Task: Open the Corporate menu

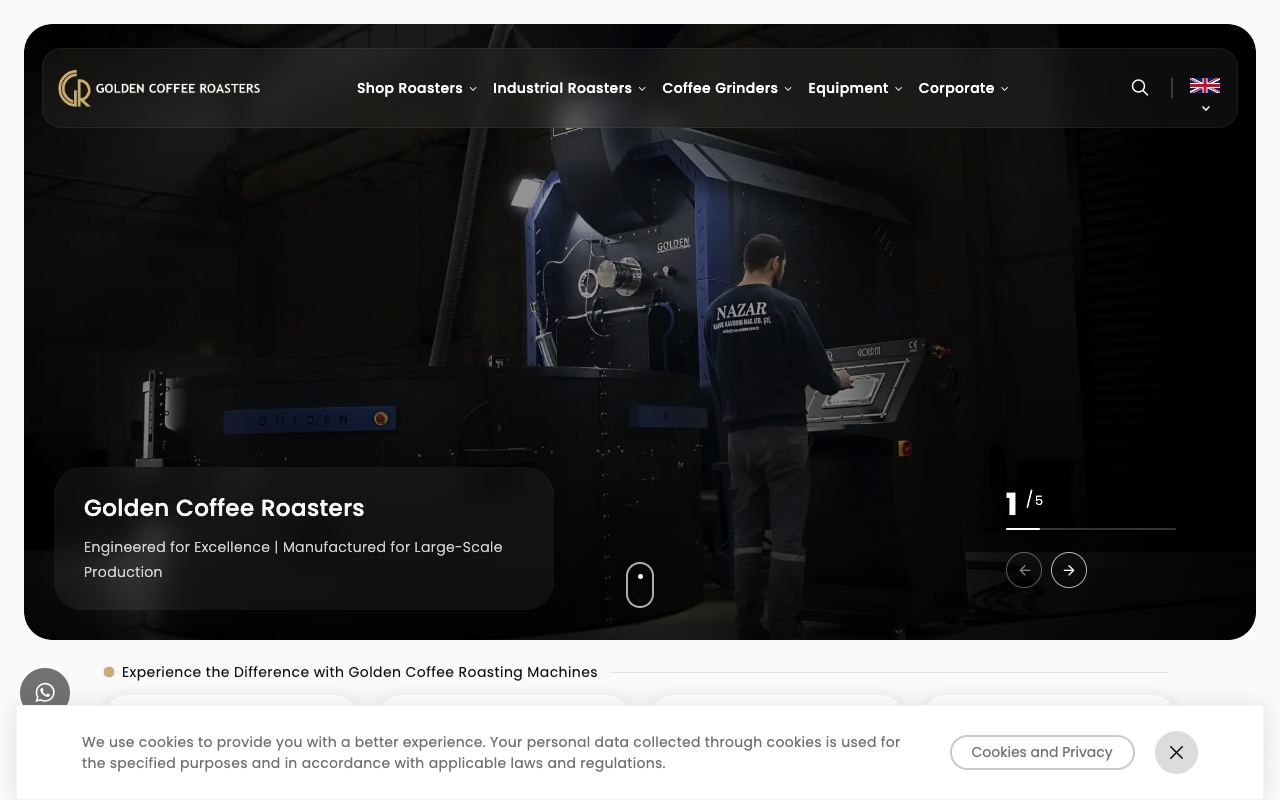Action: 963,88
